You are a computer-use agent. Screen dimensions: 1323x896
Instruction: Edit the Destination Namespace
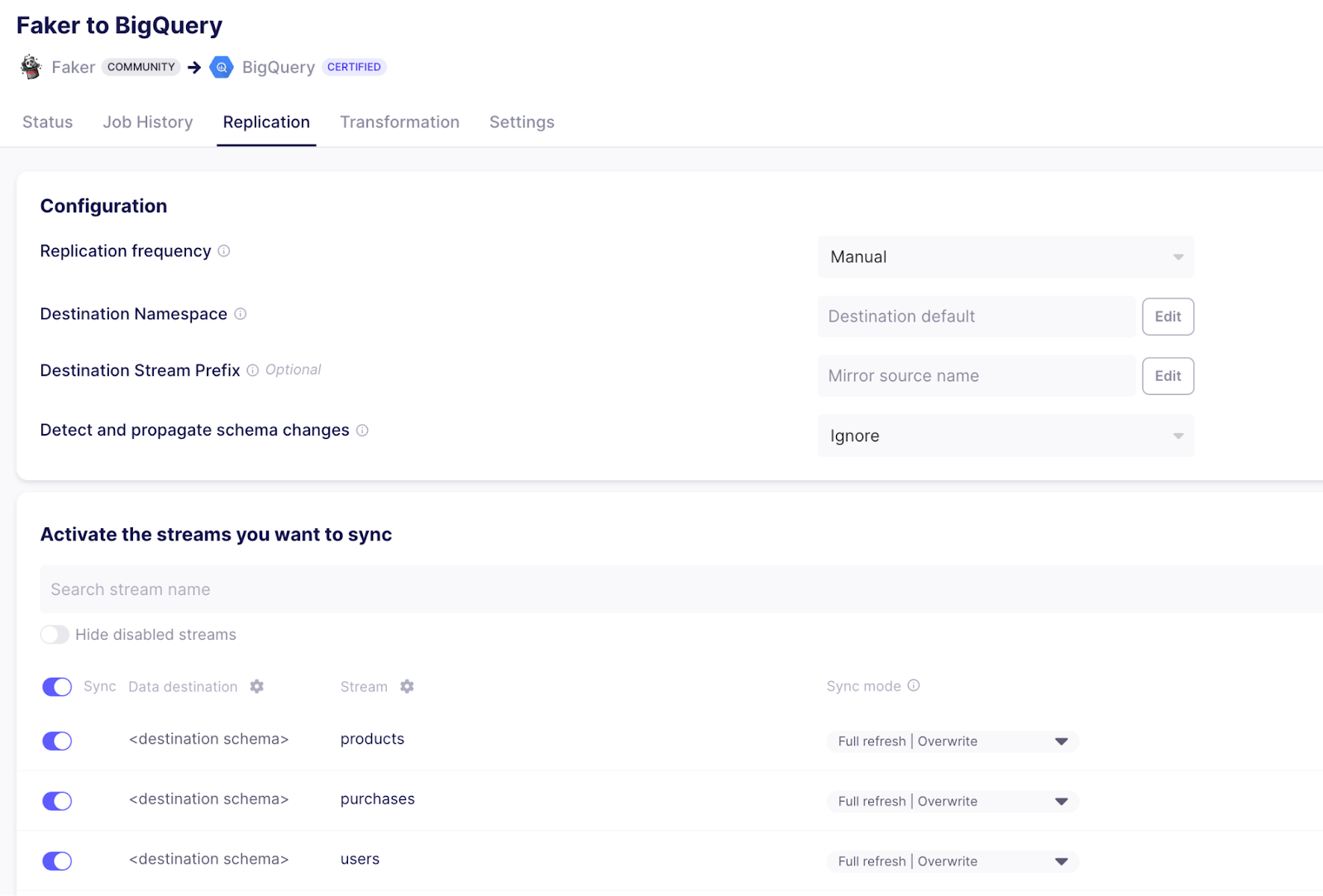tap(1168, 316)
